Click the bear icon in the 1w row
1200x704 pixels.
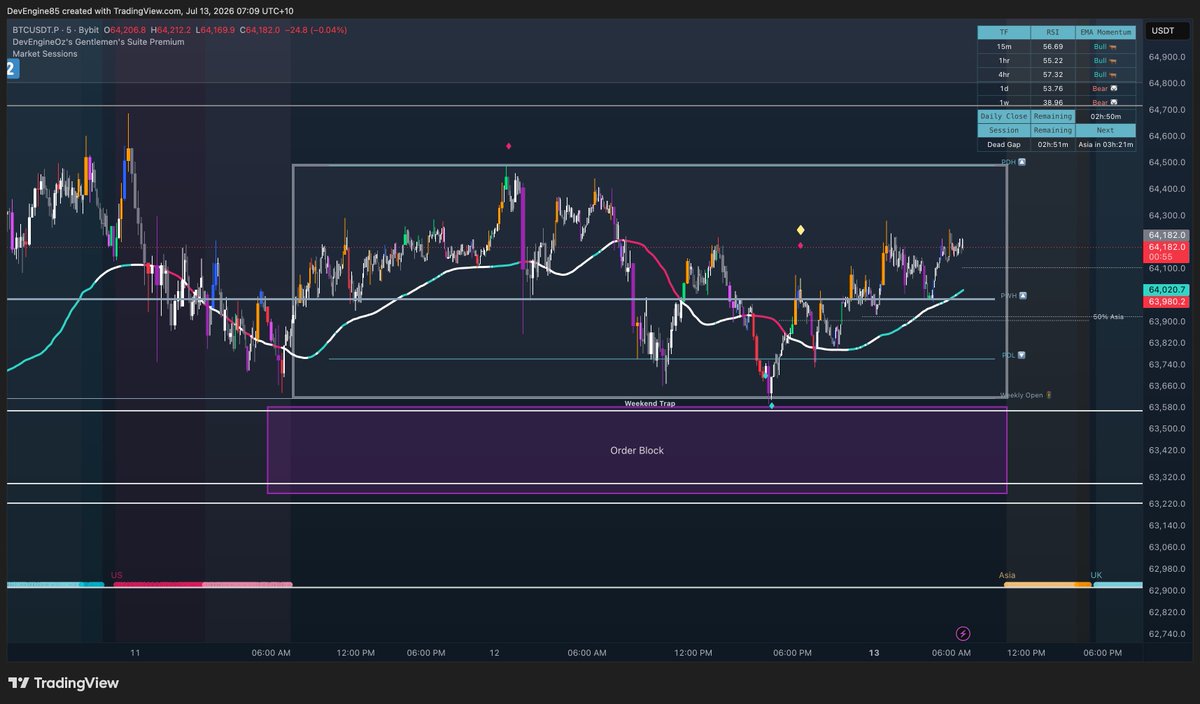coord(1114,102)
